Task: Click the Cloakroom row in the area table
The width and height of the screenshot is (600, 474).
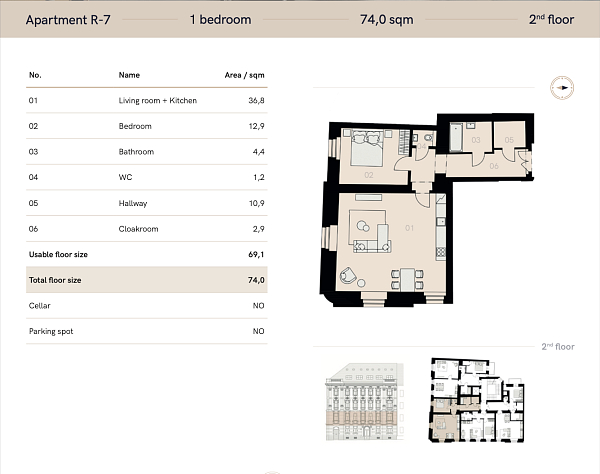Action: [147, 229]
